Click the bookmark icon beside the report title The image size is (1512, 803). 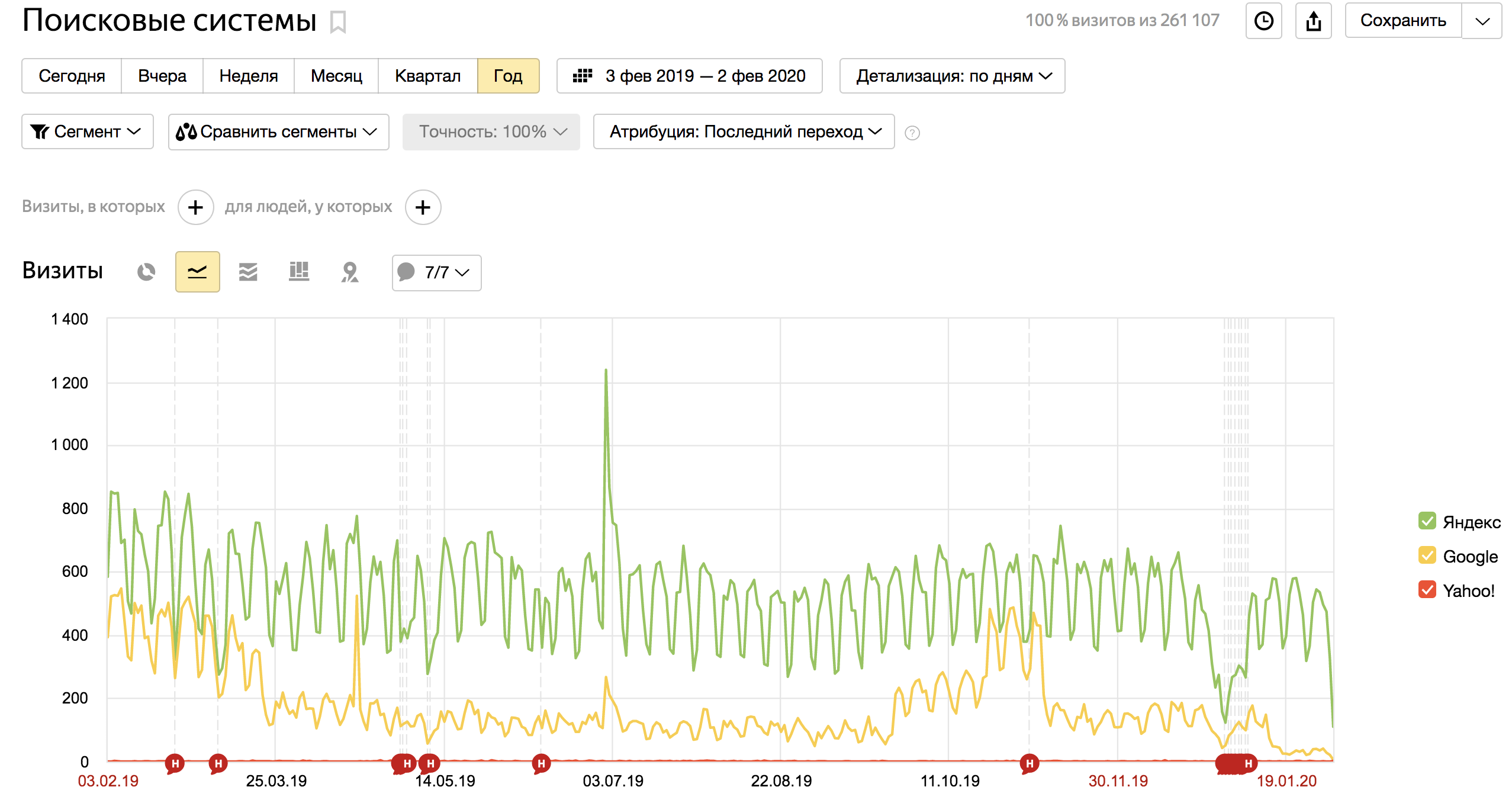pos(338,23)
